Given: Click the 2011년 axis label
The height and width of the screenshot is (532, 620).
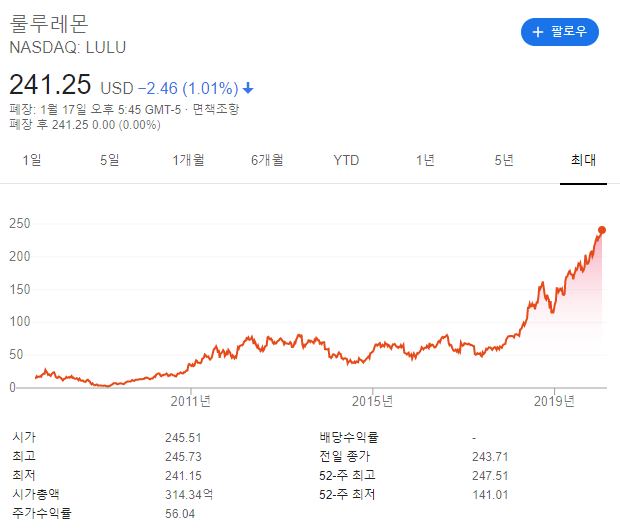Looking at the screenshot, I should [191, 401].
